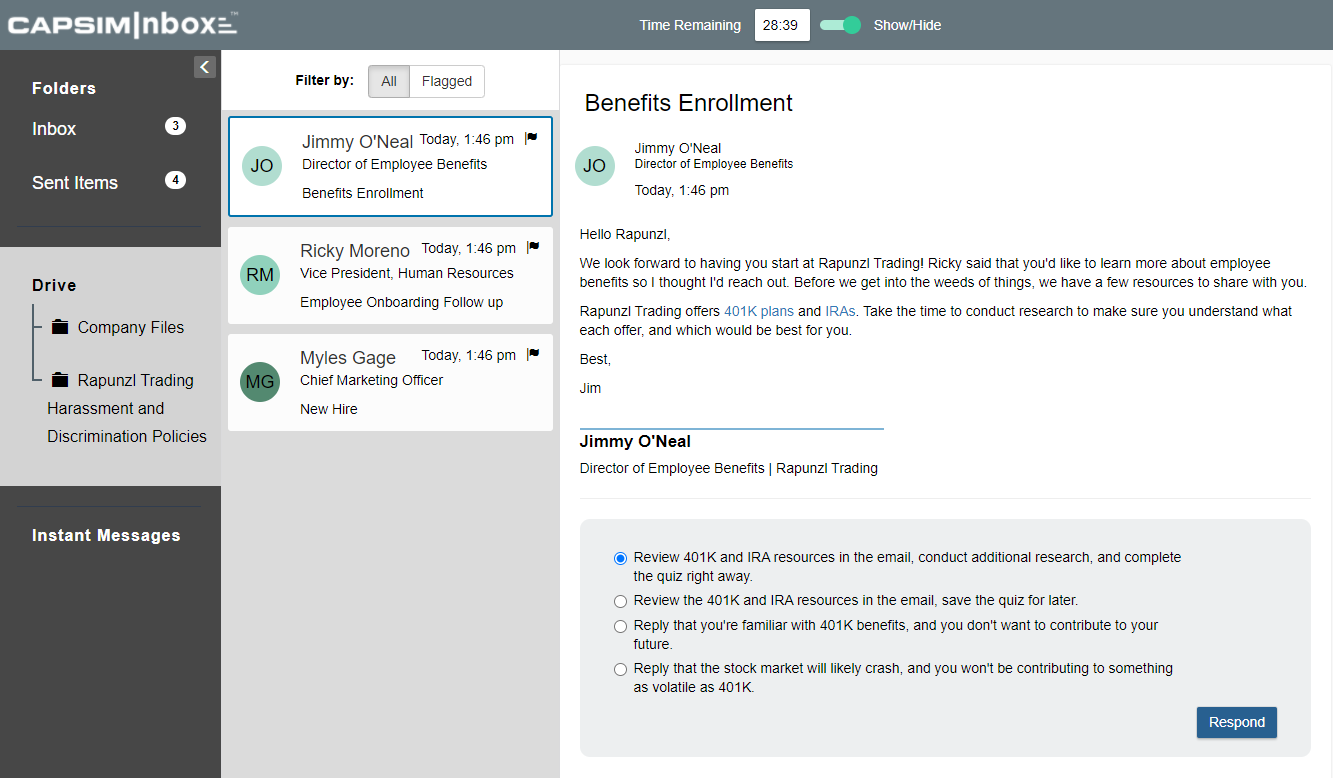
Task: Click the JO avatar in the email header
Action: [x=595, y=166]
